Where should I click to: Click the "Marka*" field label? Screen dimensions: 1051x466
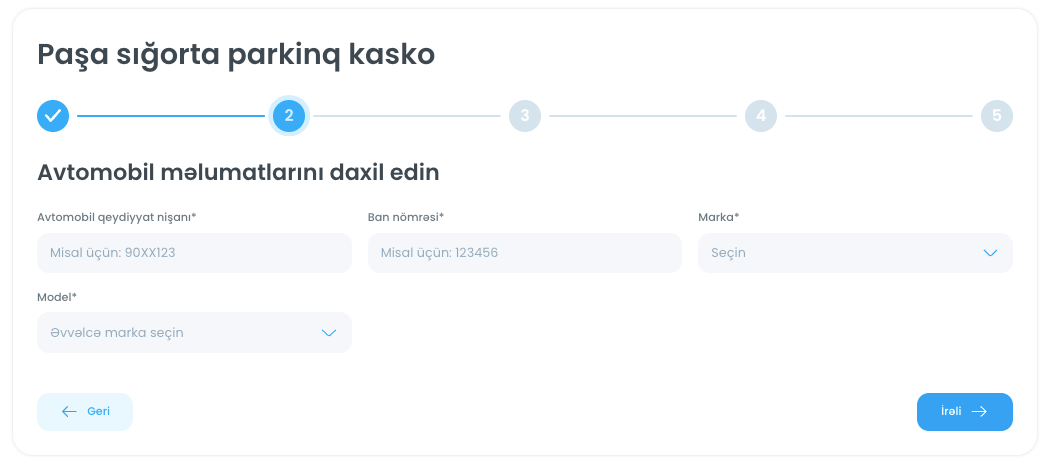tap(718, 217)
